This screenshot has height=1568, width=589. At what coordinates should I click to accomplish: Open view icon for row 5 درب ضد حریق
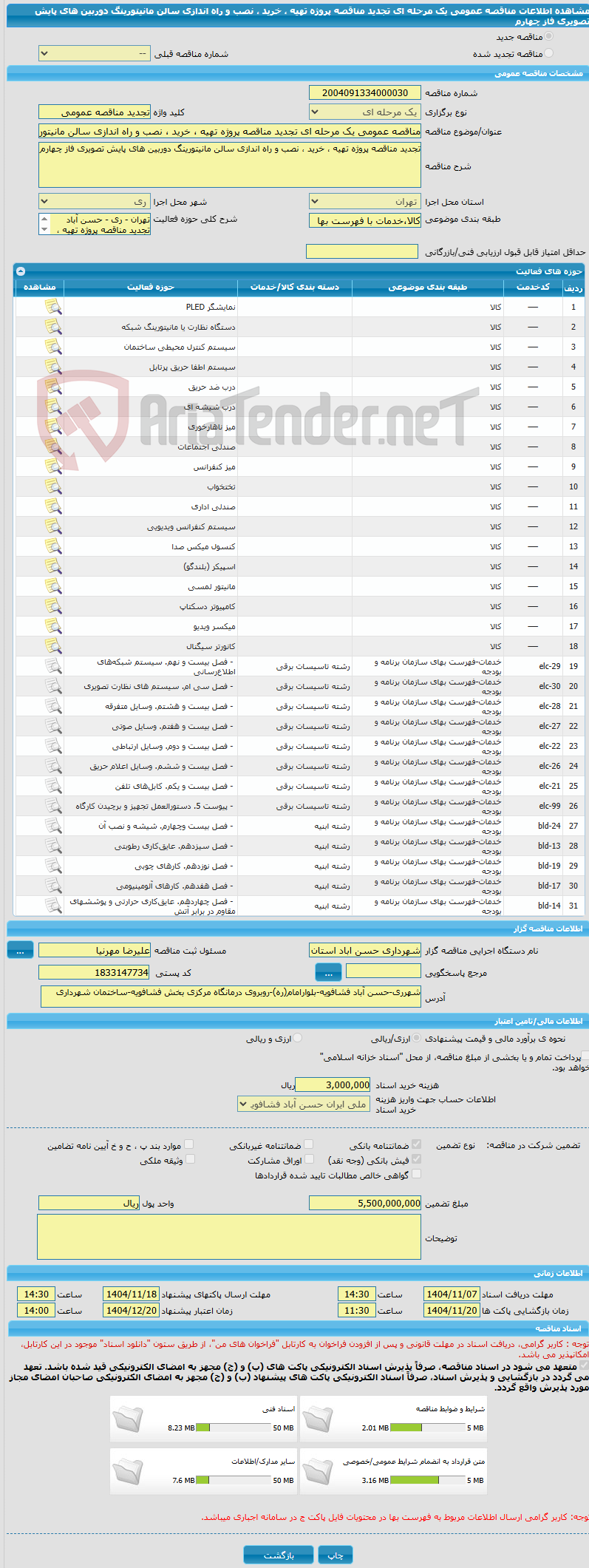coord(53,387)
